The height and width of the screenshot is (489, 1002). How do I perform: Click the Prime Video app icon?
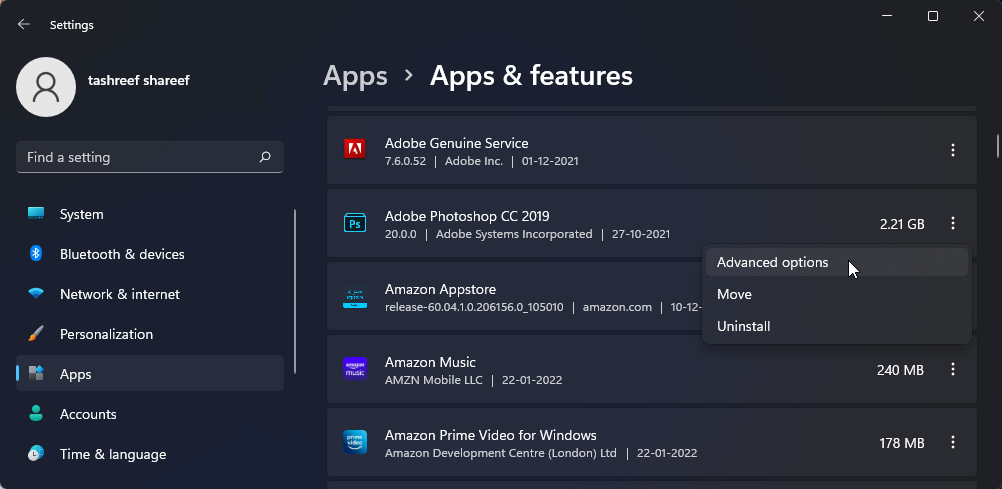pos(355,442)
